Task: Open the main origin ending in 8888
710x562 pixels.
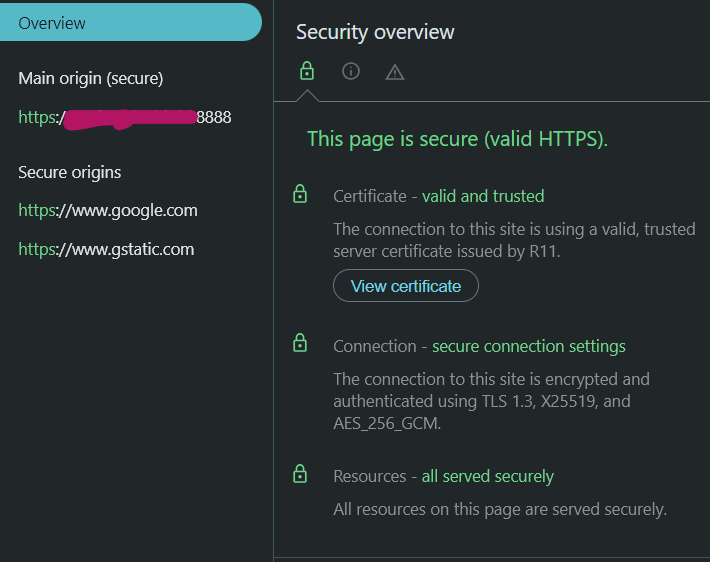Action: [x=125, y=117]
